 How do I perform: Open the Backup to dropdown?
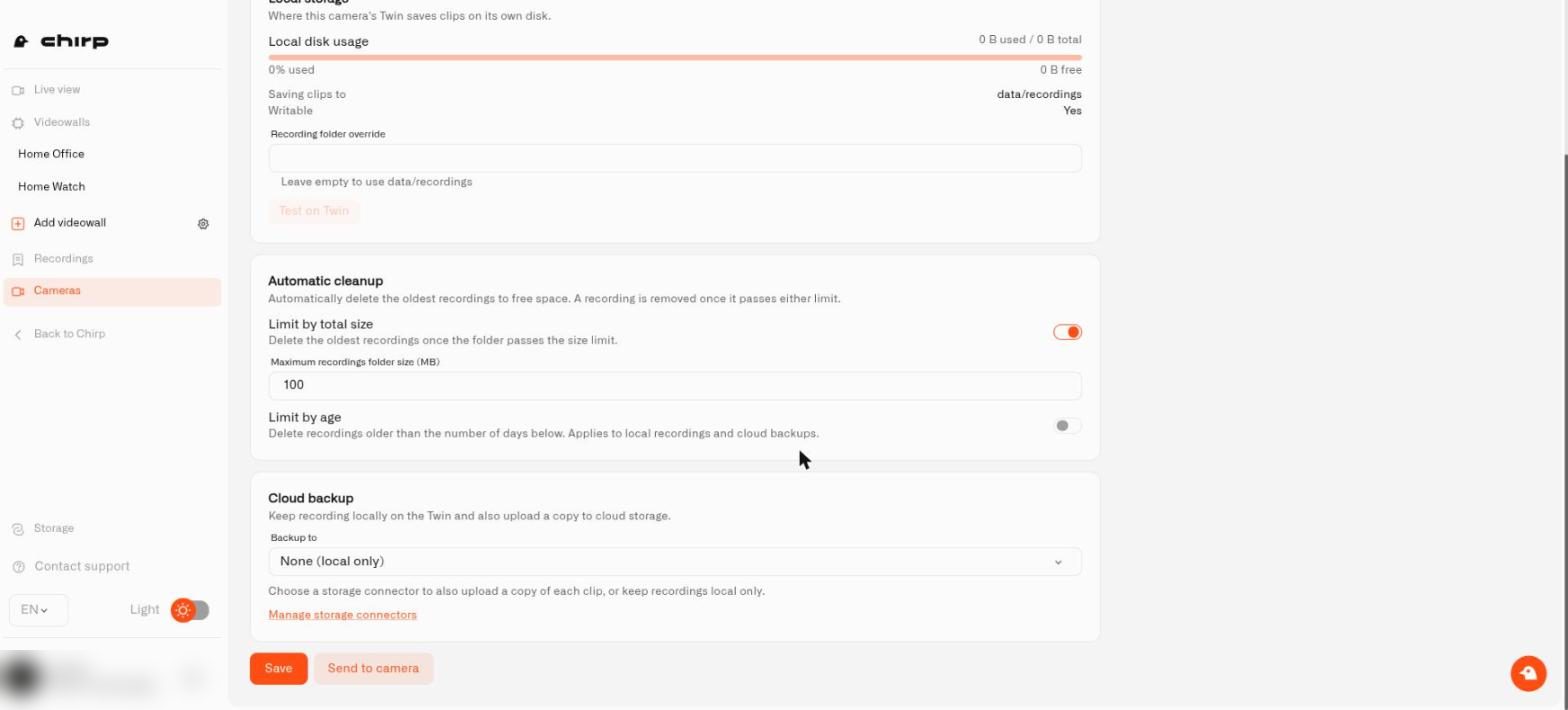coord(675,562)
